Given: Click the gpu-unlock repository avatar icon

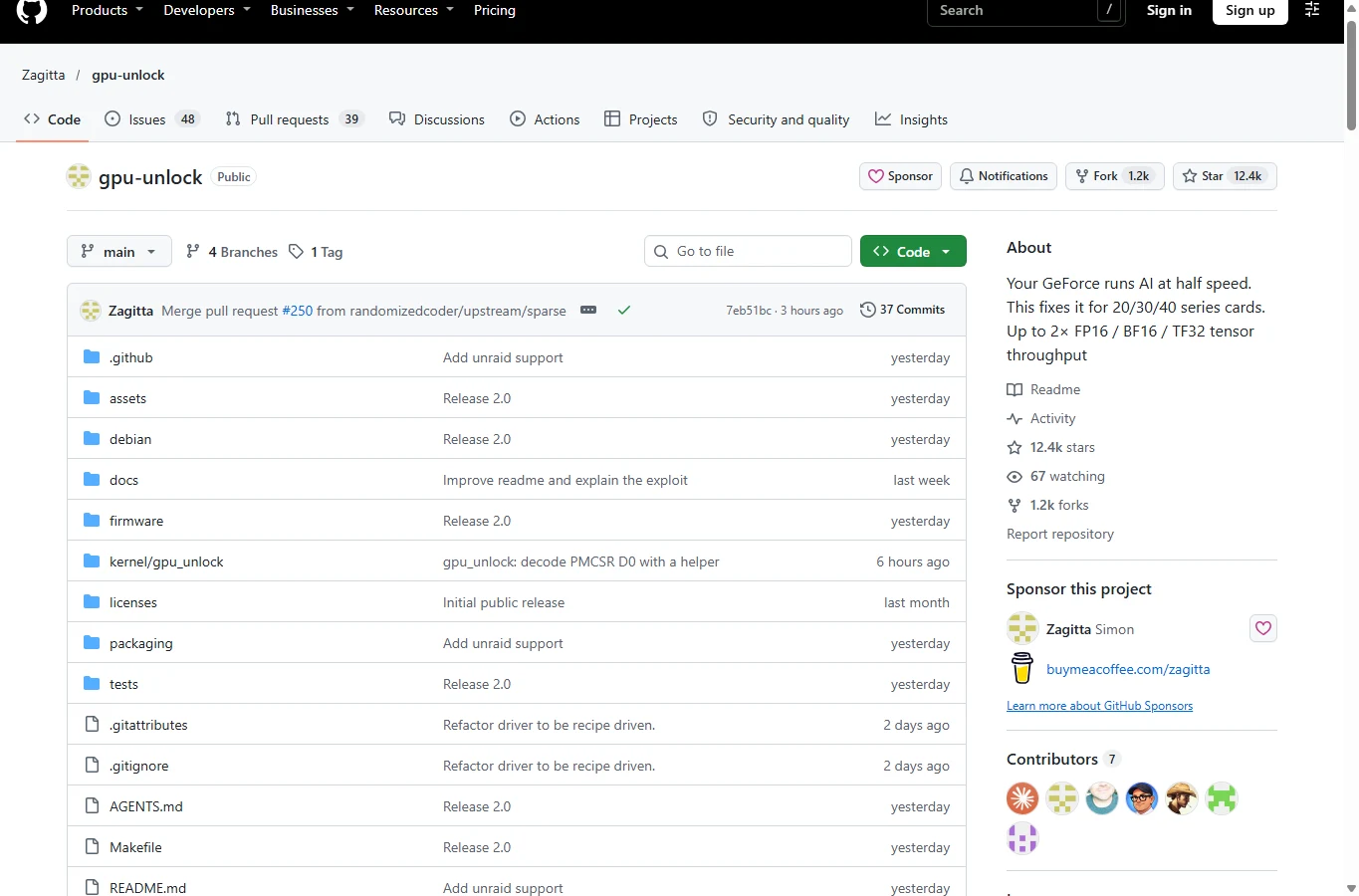Looking at the screenshot, I should point(79,176).
